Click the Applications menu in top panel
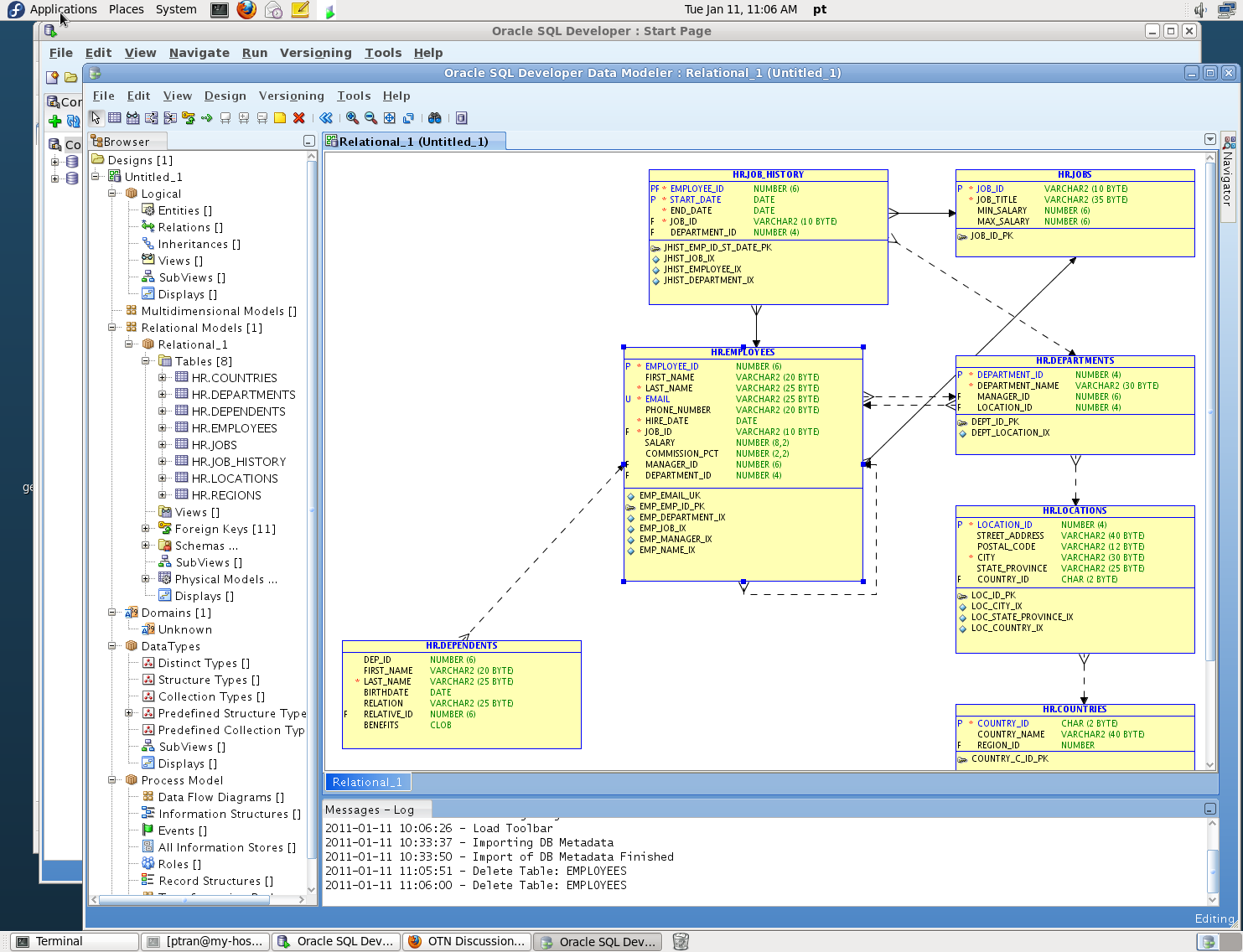 (63, 9)
